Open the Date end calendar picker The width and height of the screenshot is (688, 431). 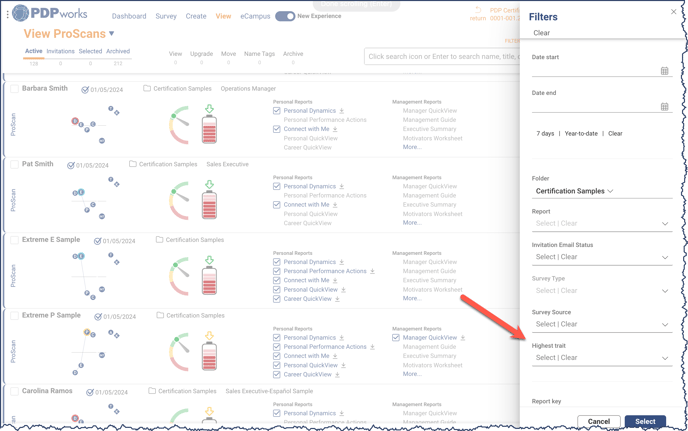pyautogui.click(x=664, y=107)
